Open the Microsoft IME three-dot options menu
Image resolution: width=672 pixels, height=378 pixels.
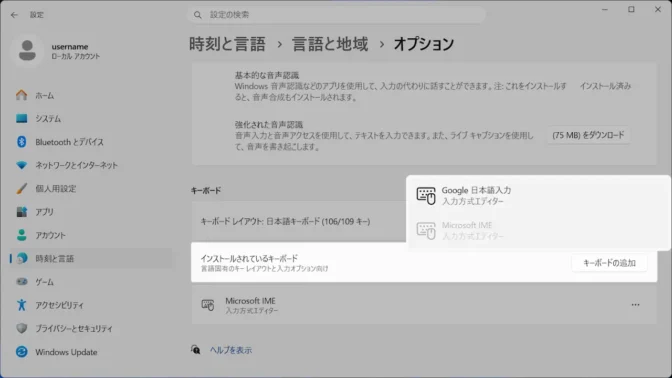tap(635, 305)
